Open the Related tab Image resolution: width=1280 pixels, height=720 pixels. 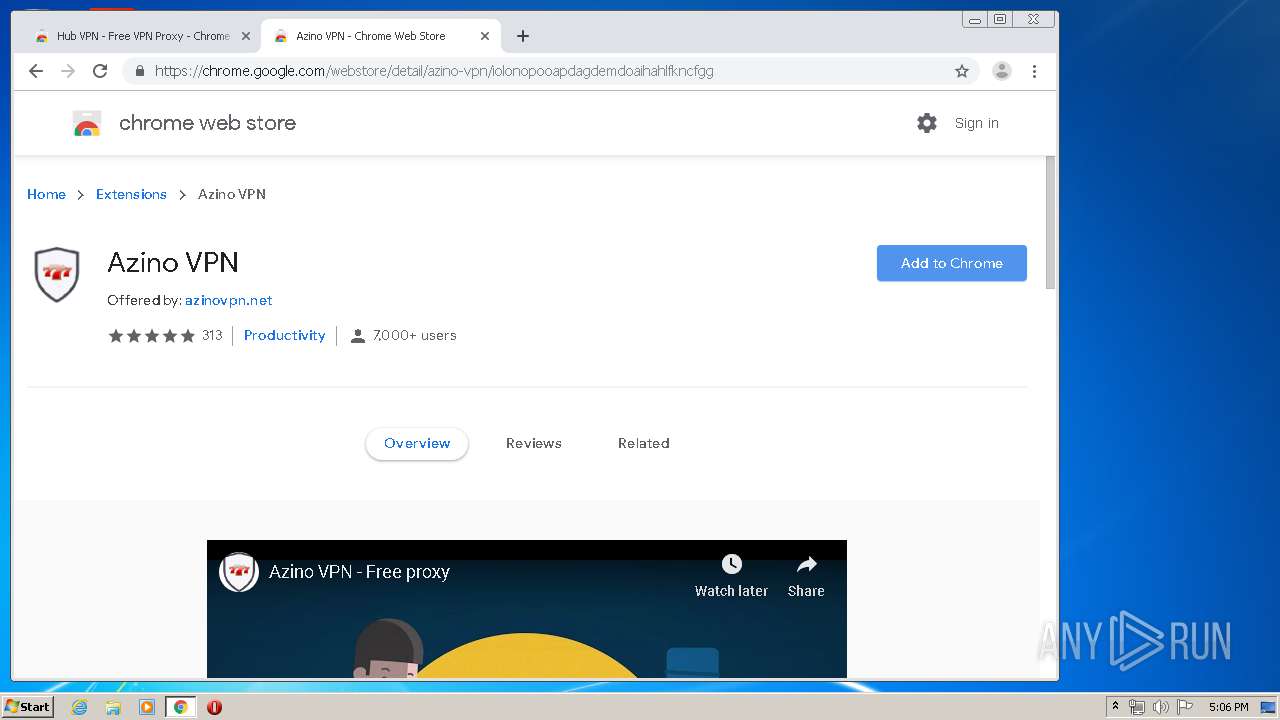pos(643,443)
